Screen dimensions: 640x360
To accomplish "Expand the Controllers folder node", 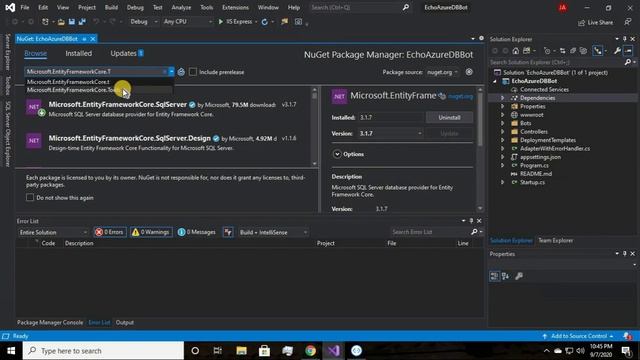I will tap(502, 131).
